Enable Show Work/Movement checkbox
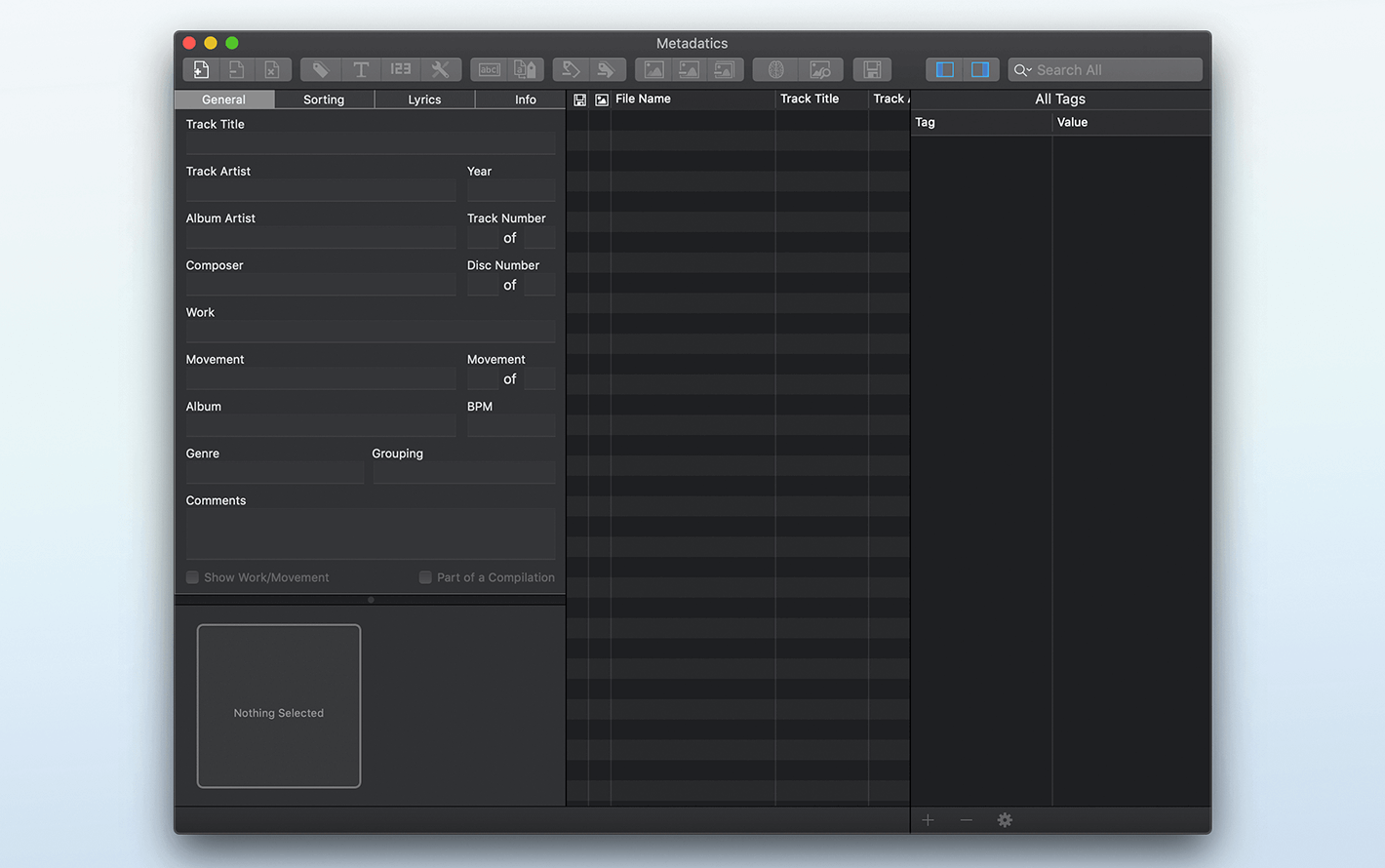This screenshot has width=1385, height=868. click(192, 577)
